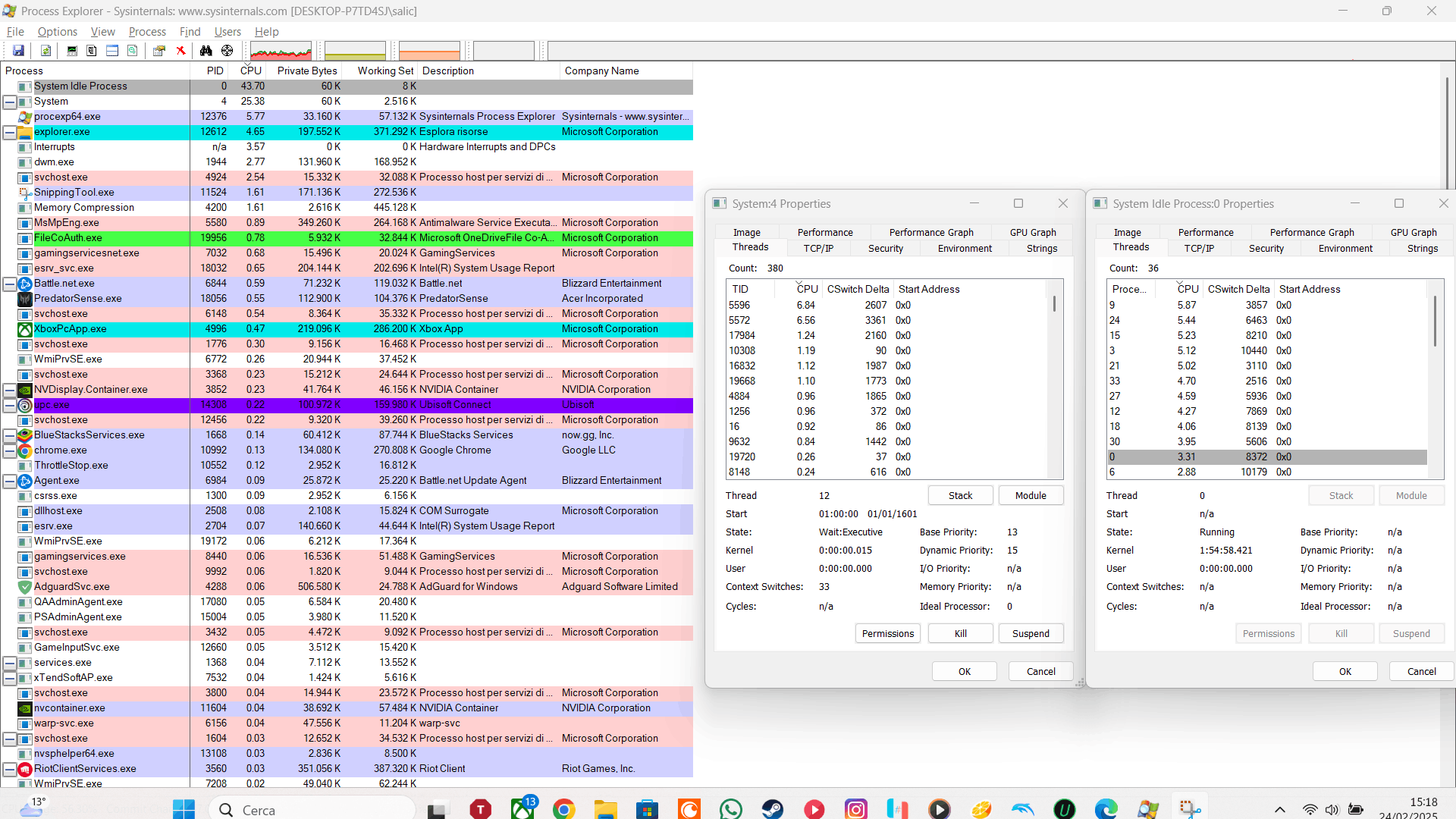Click the Steam icon in the taskbar
Screen dimensions: 1456x819
[773, 809]
